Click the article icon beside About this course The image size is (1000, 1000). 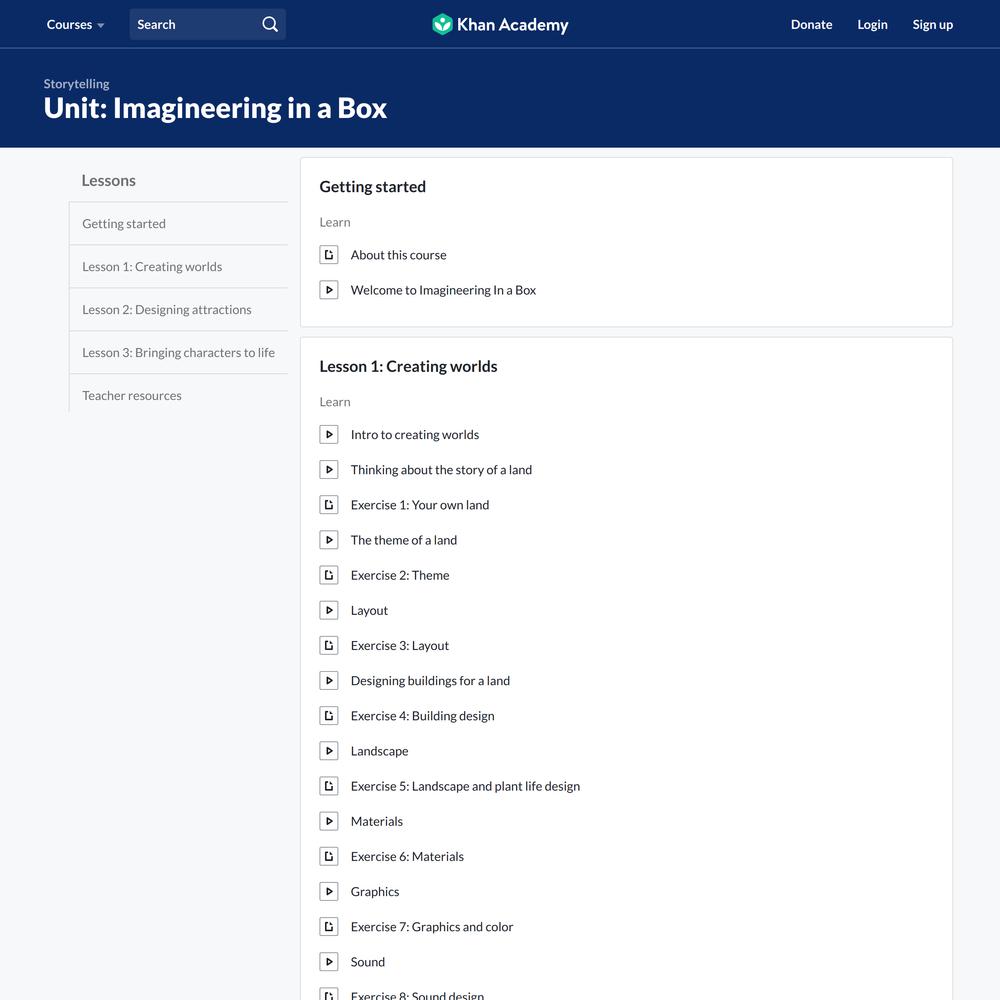click(x=329, y=255)
